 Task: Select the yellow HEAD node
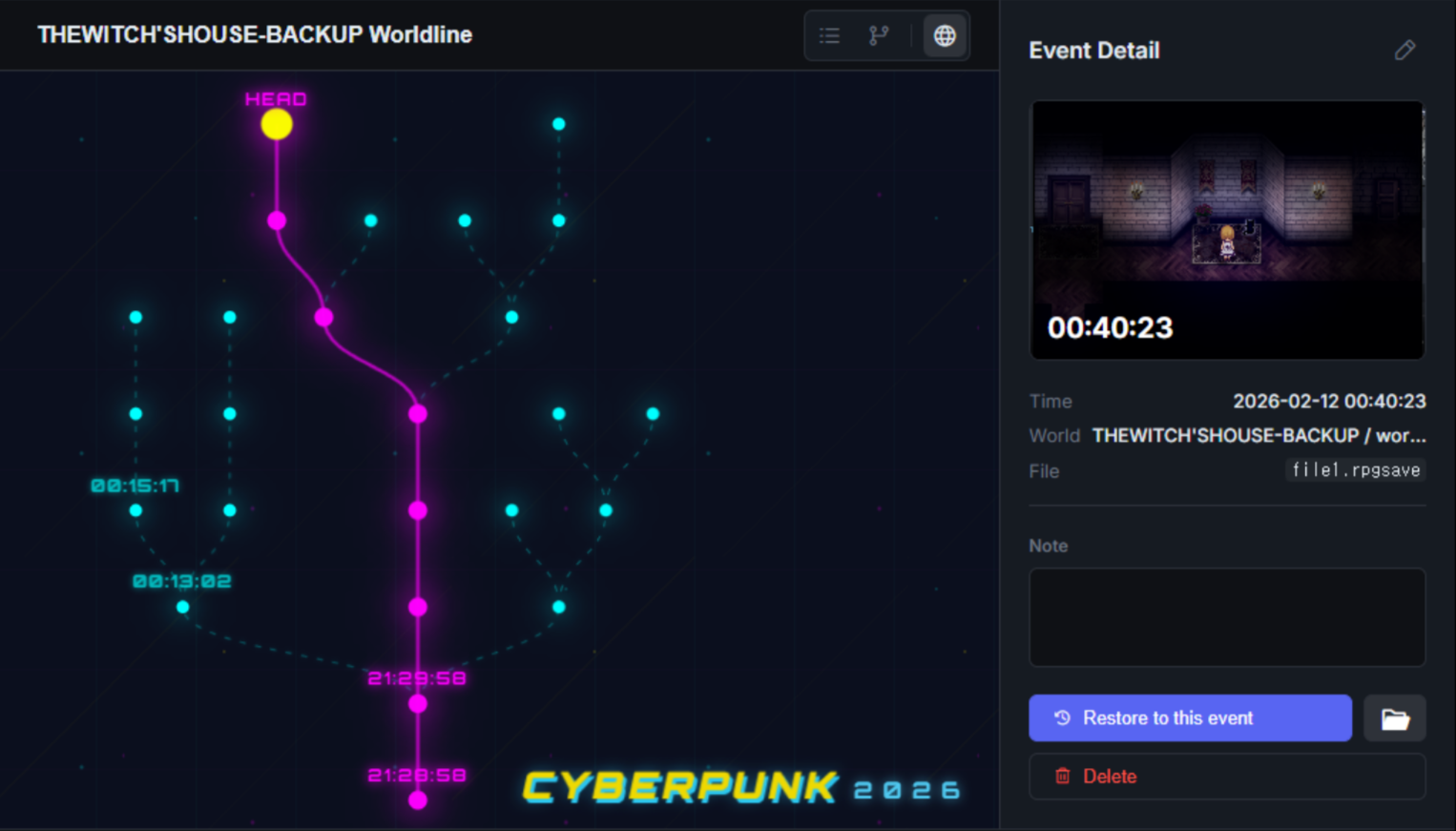tap(277, 123)
